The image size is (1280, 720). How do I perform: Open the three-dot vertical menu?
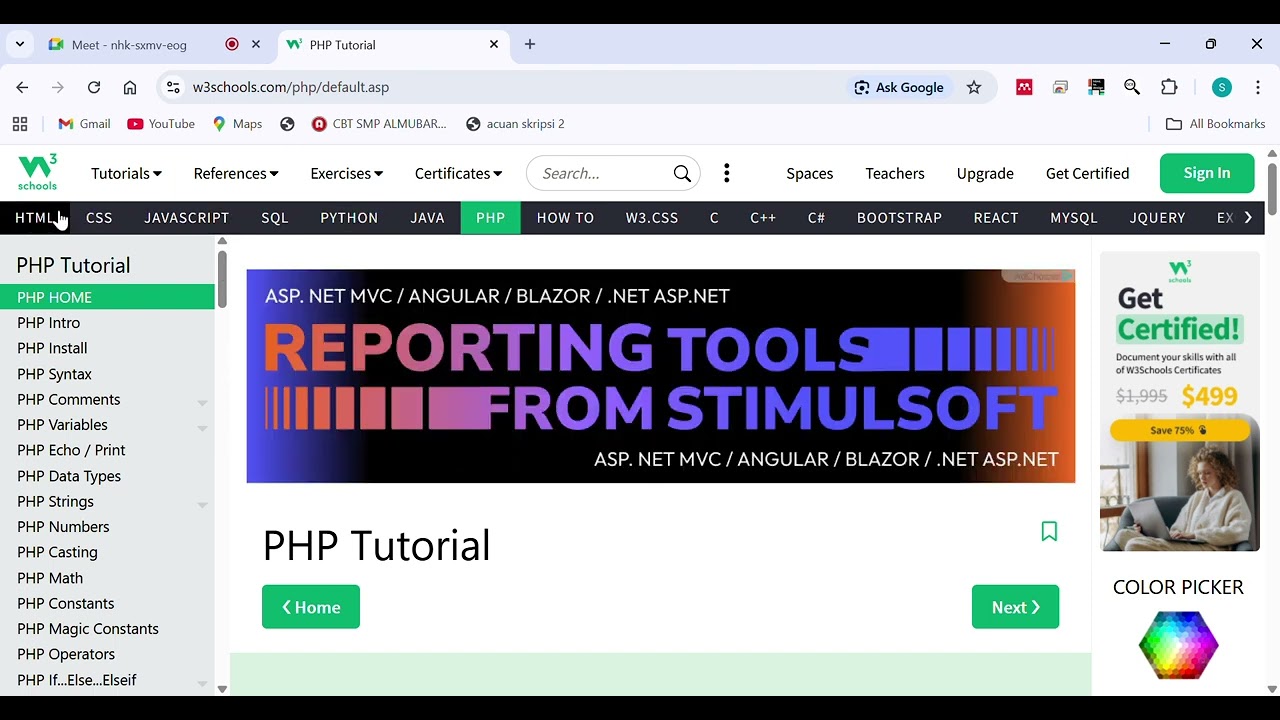pyautogui.click(x=727, y=174)
